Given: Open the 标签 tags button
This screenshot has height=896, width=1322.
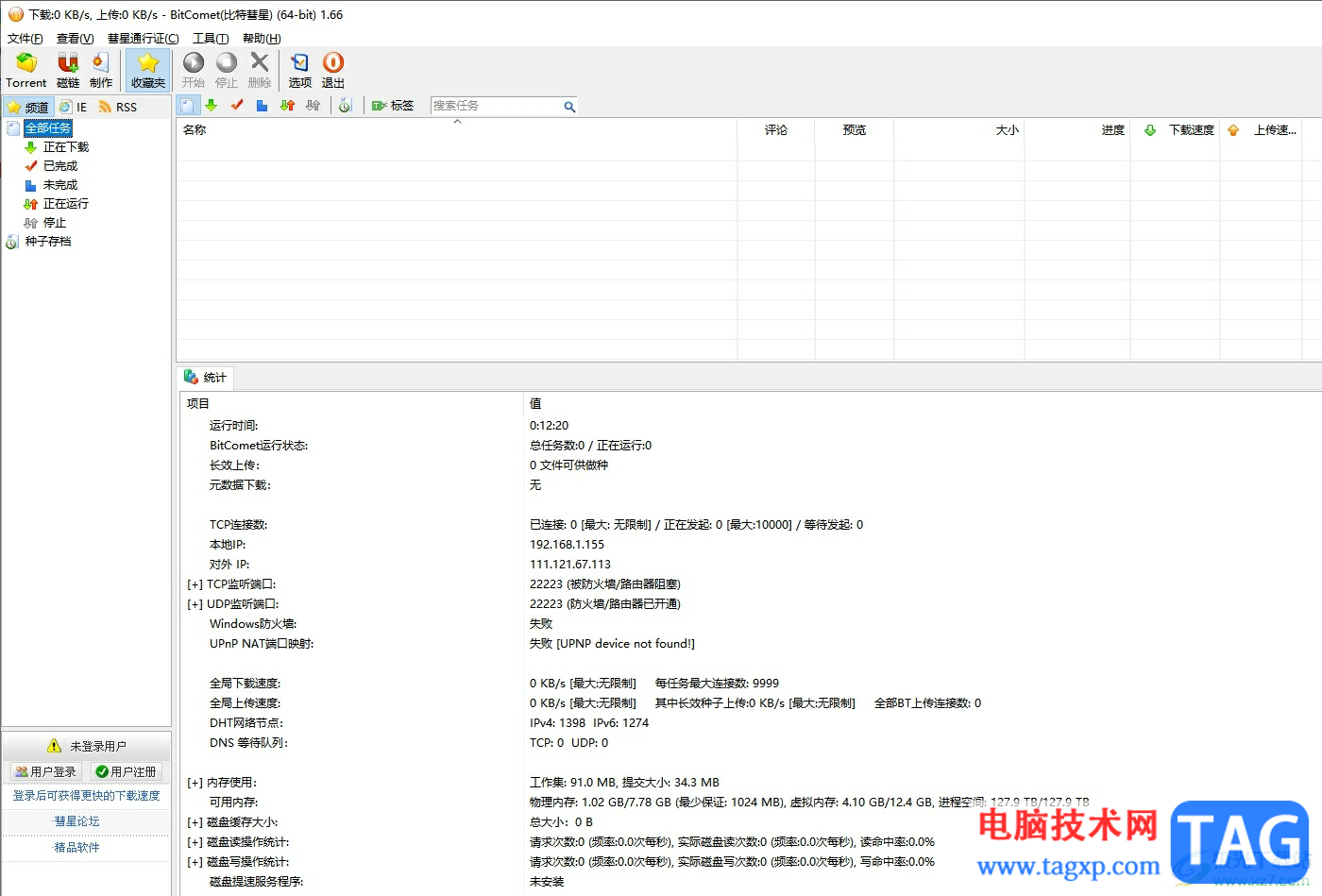Looking at the screenshot, I should pos(393,106).
